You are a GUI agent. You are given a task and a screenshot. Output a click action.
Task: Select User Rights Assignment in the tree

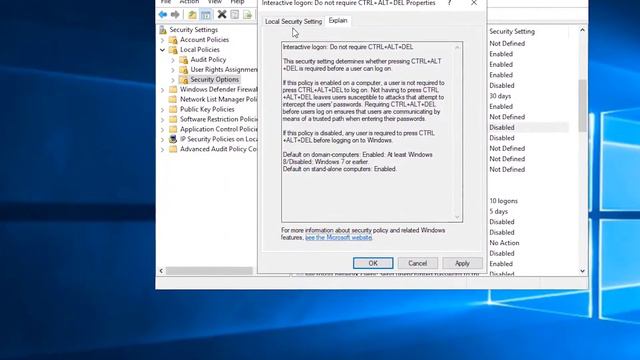pos(224,69)
